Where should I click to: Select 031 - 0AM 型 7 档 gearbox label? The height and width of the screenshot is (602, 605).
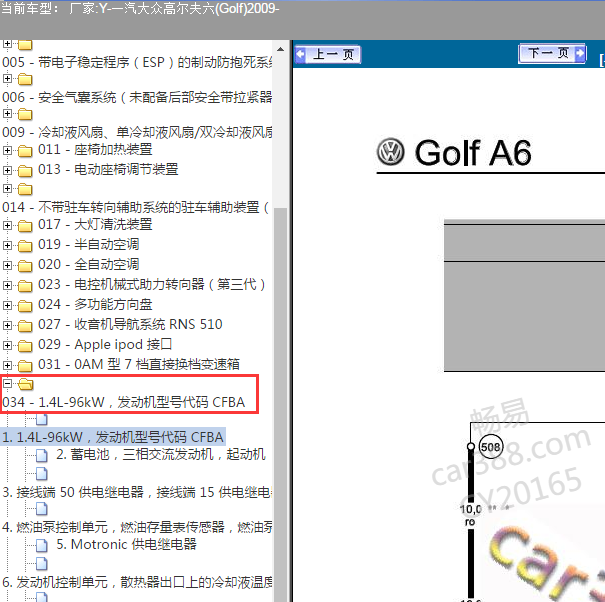coord(139,364)
